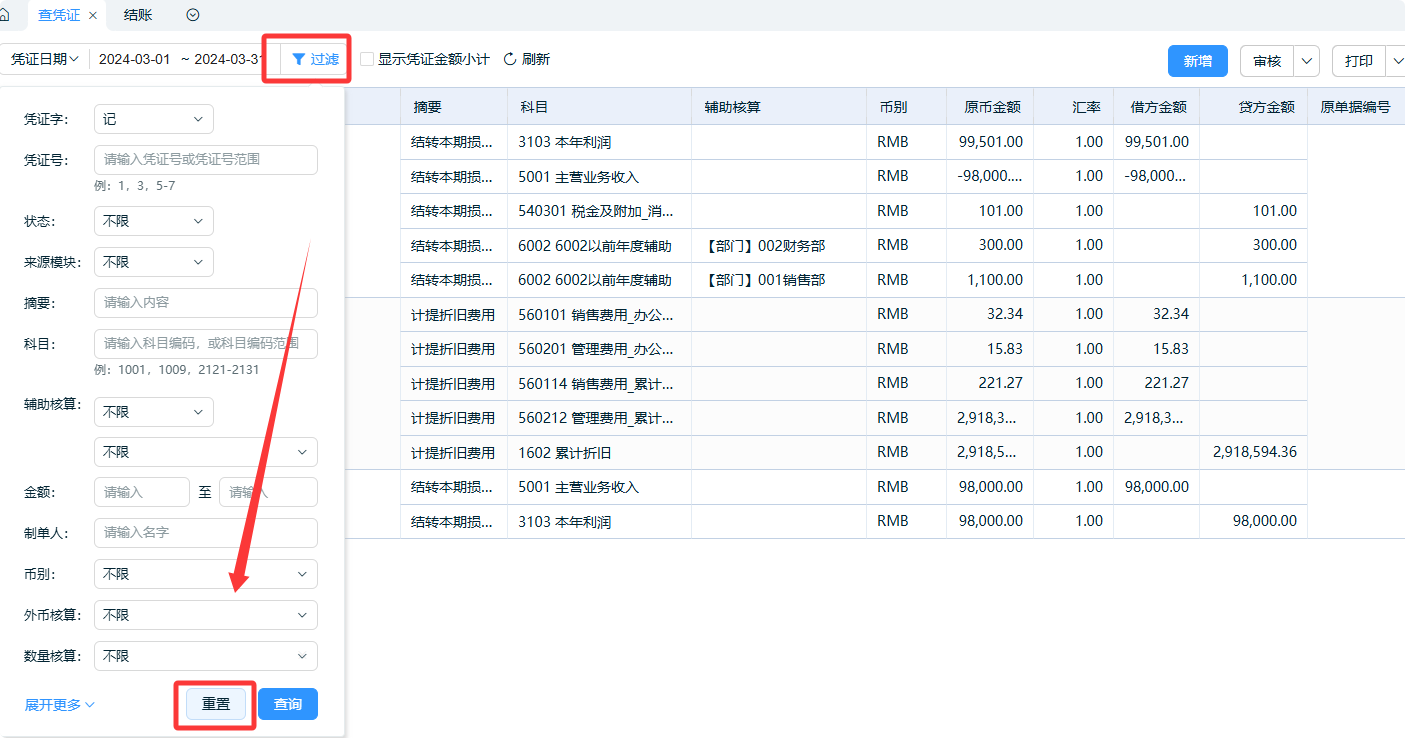This screenshot has width=1405, height=738.
Task: Open the 来源模块 dropdown
Action: coord(153,262)
